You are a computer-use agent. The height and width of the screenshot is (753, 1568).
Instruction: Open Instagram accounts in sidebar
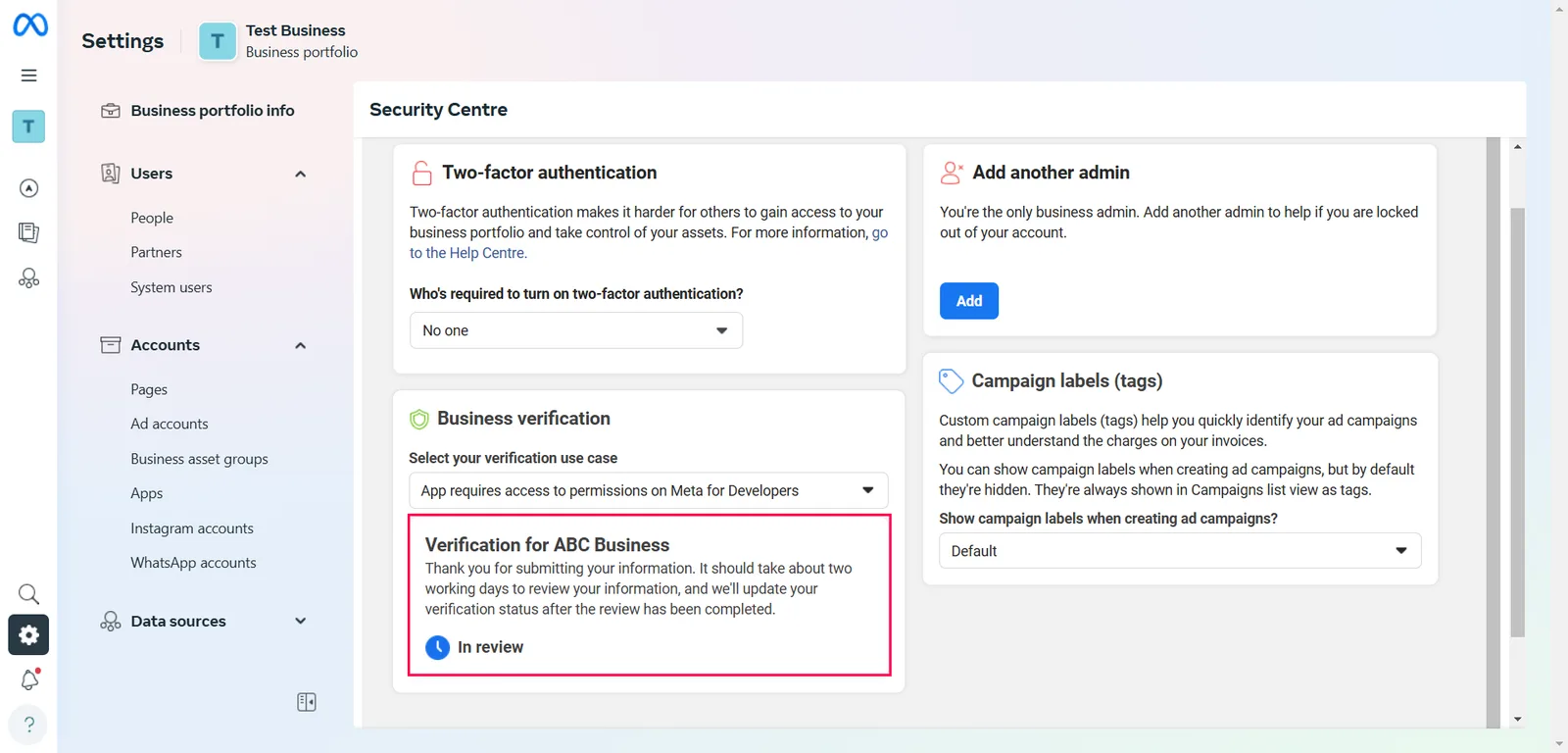(192, 528)
